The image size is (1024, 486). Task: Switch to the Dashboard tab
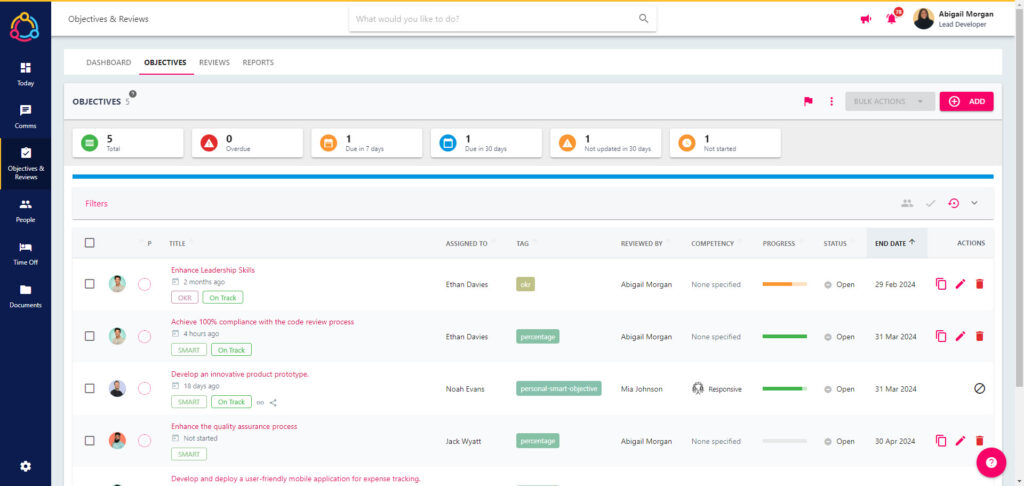pos(108,63)
